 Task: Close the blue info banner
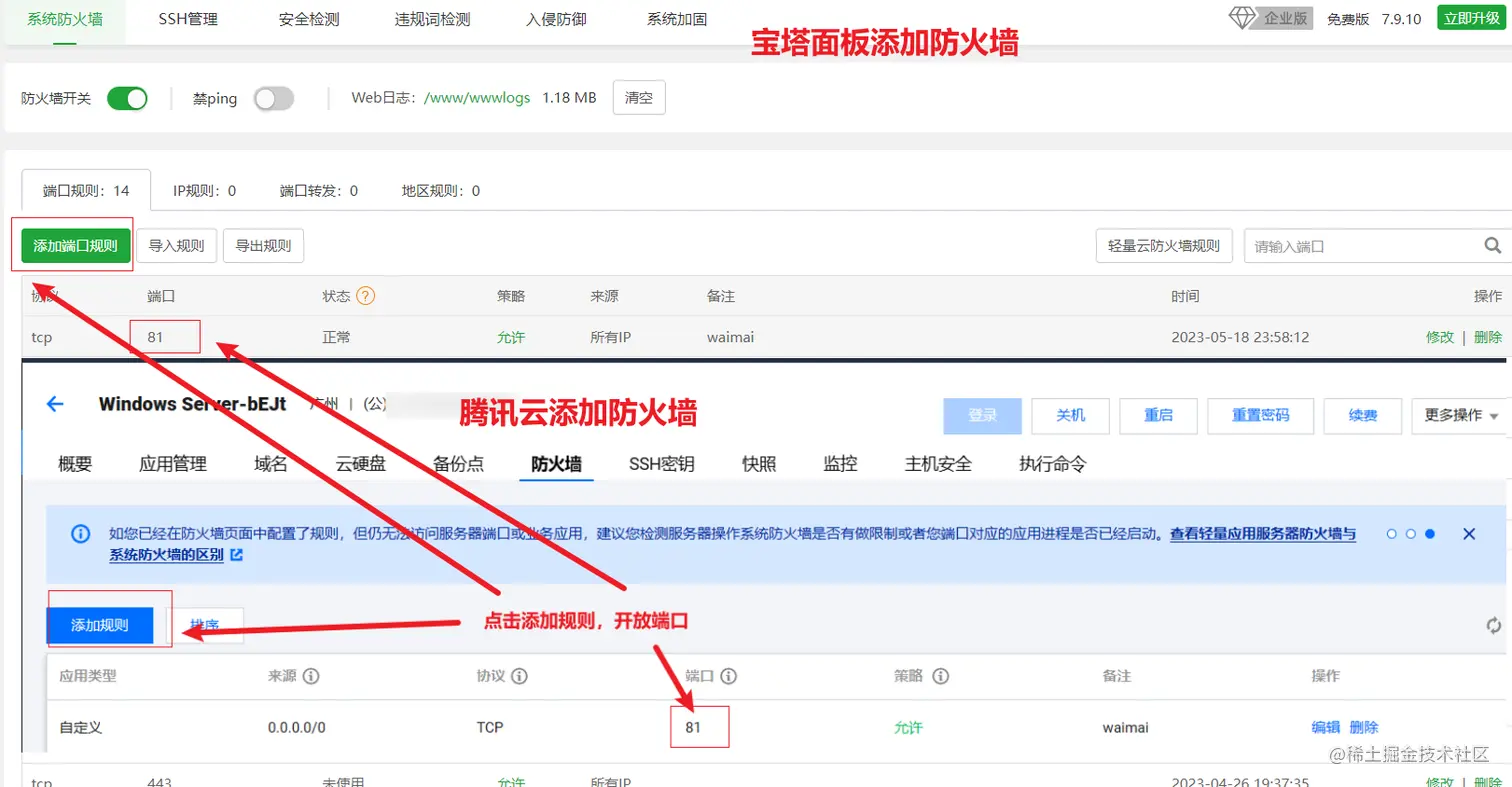tap(1469, 534)
